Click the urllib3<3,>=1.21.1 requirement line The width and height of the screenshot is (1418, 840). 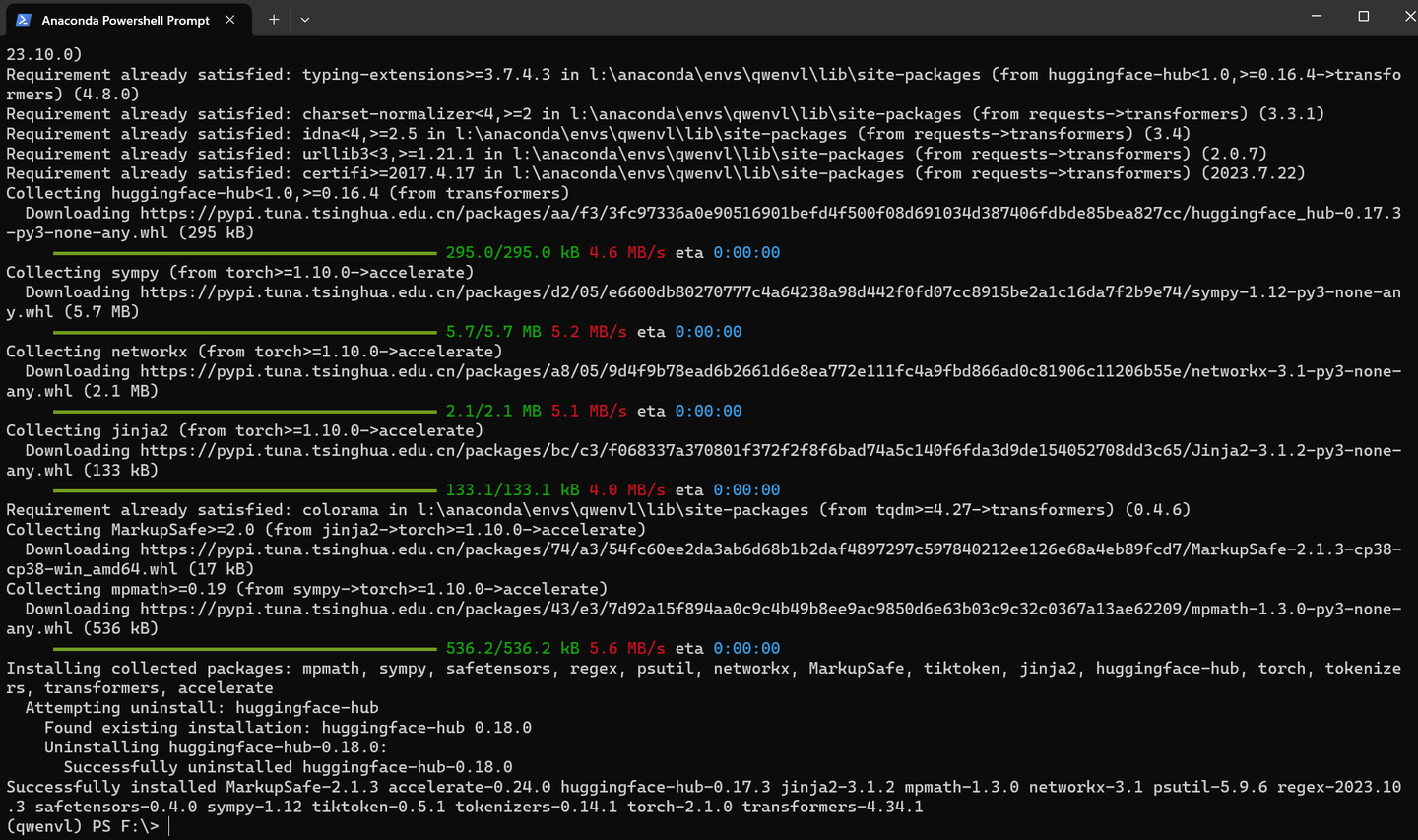(x=636, y=154)
